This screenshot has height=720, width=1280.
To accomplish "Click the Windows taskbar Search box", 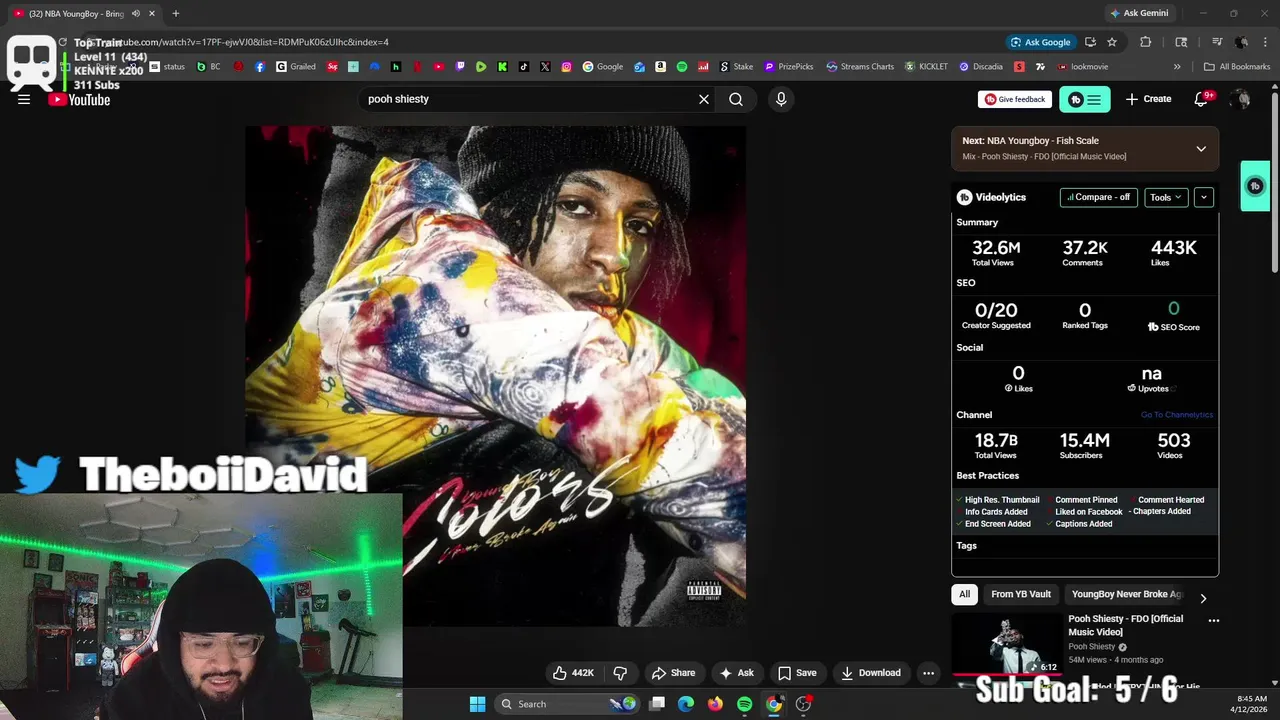I will (567, 704).
